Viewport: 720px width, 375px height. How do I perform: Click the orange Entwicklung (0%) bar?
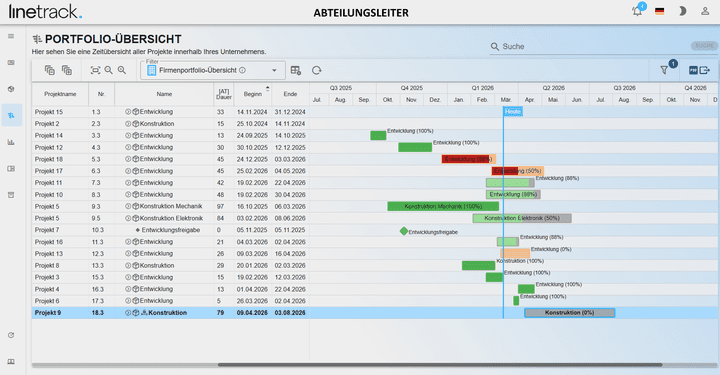tap(515, 254)
